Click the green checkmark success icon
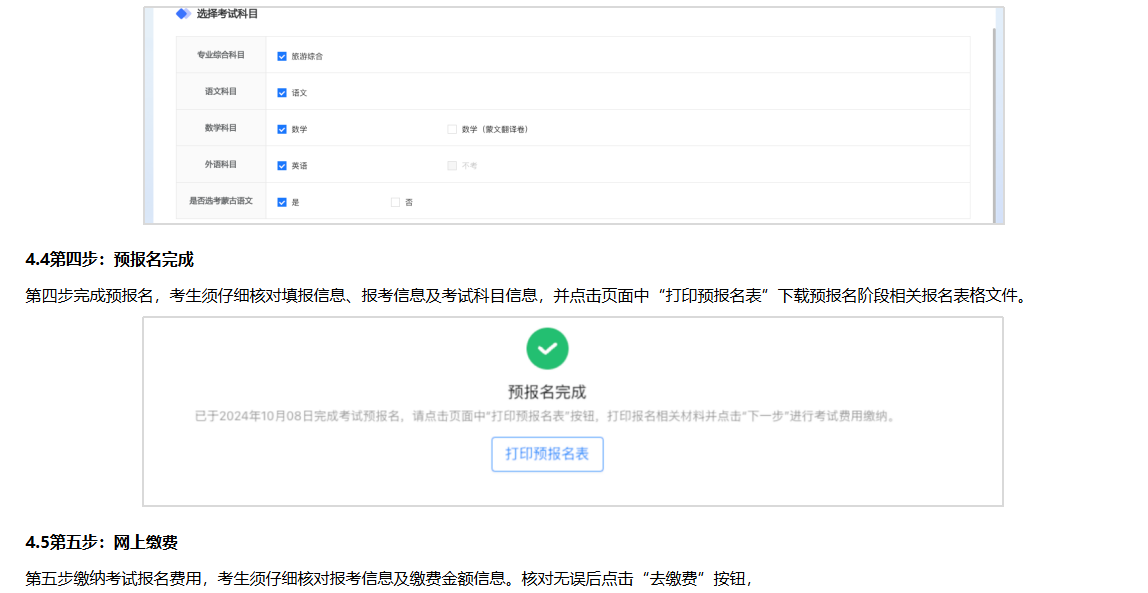1148x593 pixels. click(547, 348)
